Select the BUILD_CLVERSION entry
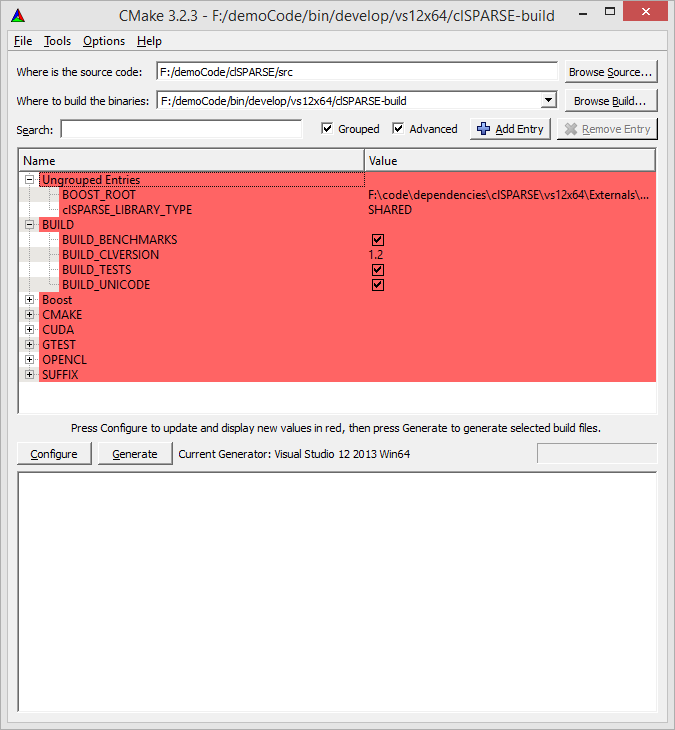The image size is (675, 730). [x=110, y=255]
